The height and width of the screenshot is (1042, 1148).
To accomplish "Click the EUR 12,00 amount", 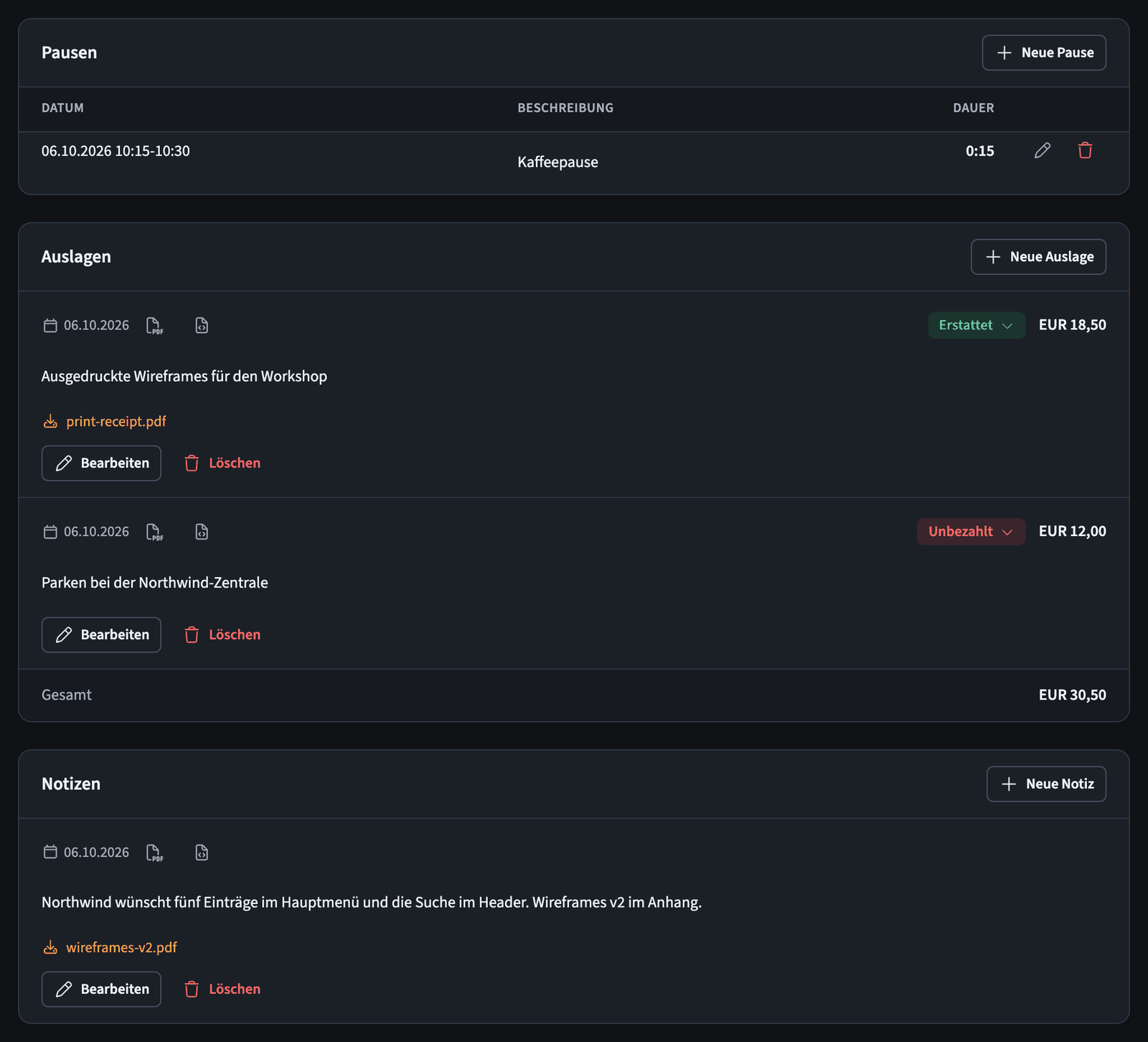I will tap(1073, 532).
